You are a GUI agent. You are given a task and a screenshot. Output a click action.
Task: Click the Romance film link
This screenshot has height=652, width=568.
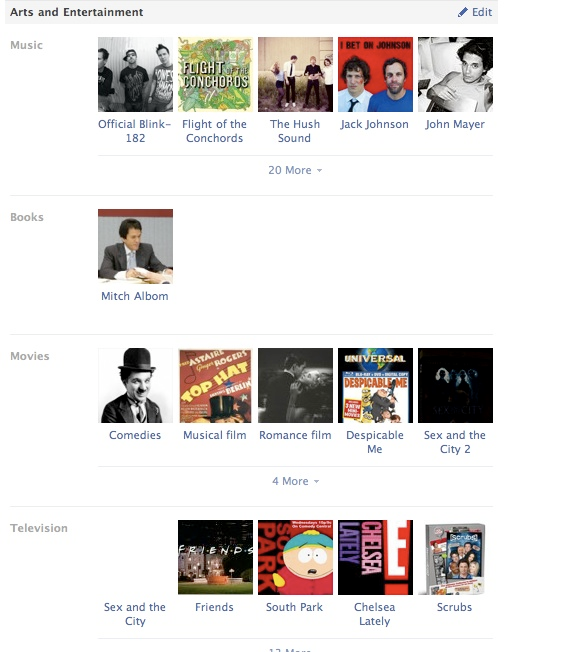pyautogui.click(x=295, y=435)
